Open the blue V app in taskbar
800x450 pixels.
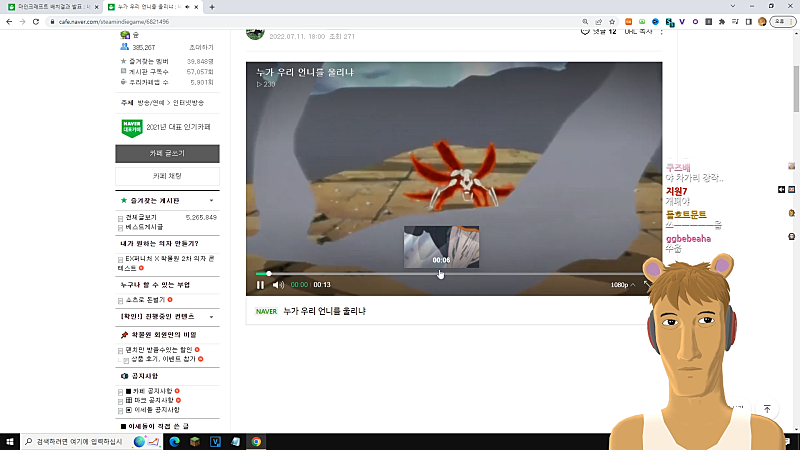[215, 442]
